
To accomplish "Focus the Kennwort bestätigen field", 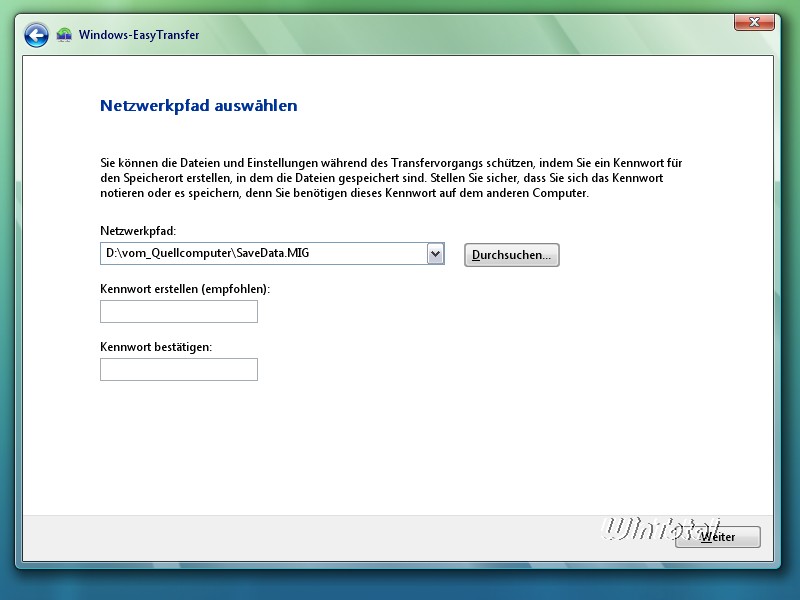I will pyautogui.click(x=179, y=369).
